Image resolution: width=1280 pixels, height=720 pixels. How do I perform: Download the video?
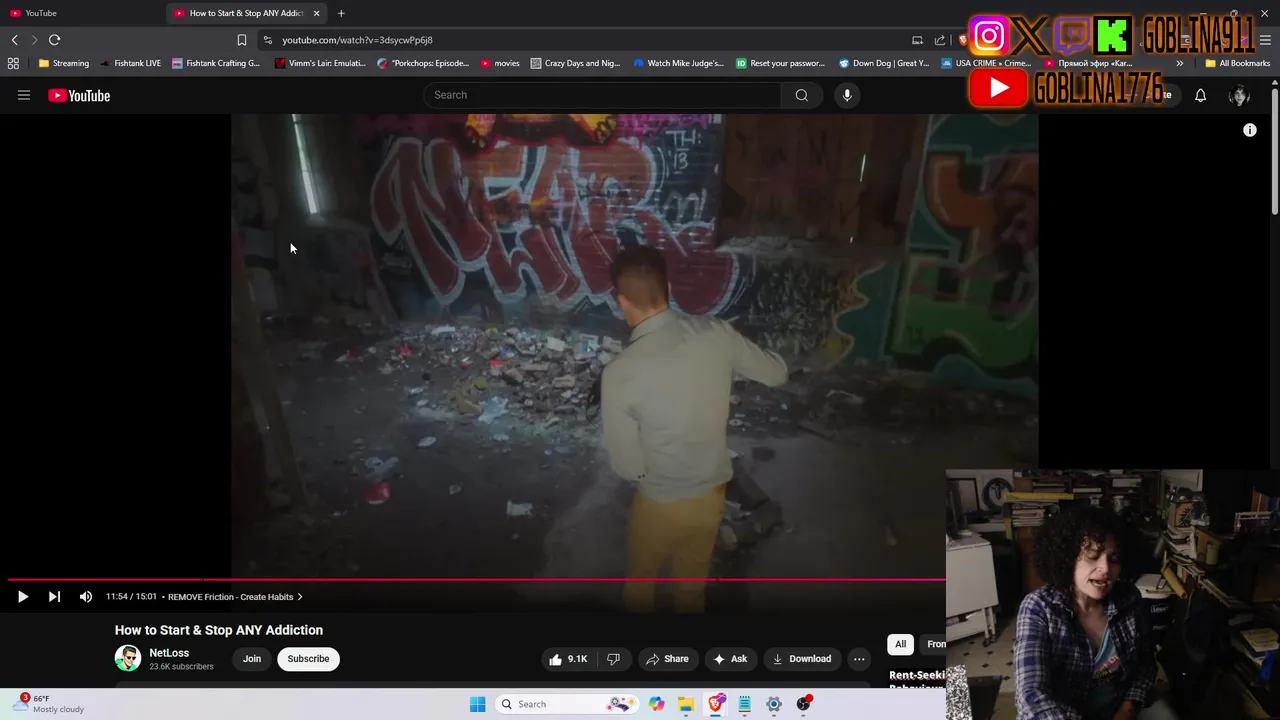802,659
